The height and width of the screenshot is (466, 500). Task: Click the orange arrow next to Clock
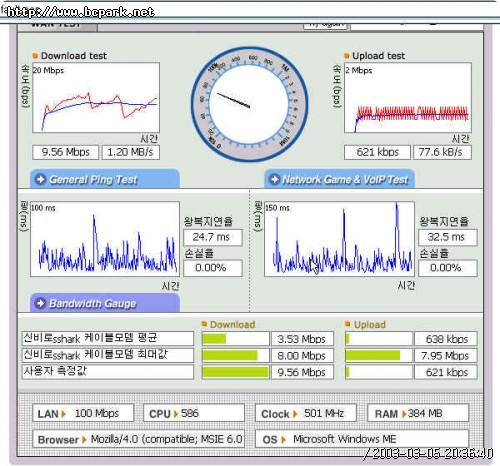point(295,414)
